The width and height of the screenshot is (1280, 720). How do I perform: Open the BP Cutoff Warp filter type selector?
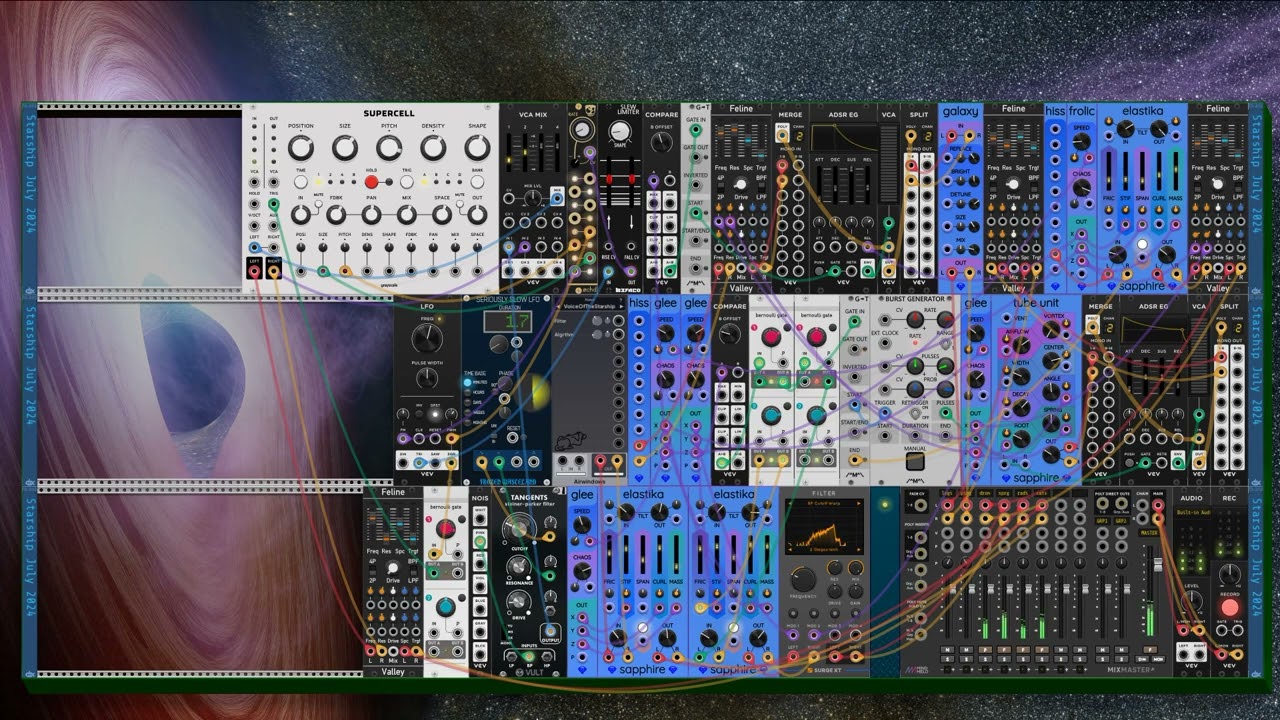[824, 503]
